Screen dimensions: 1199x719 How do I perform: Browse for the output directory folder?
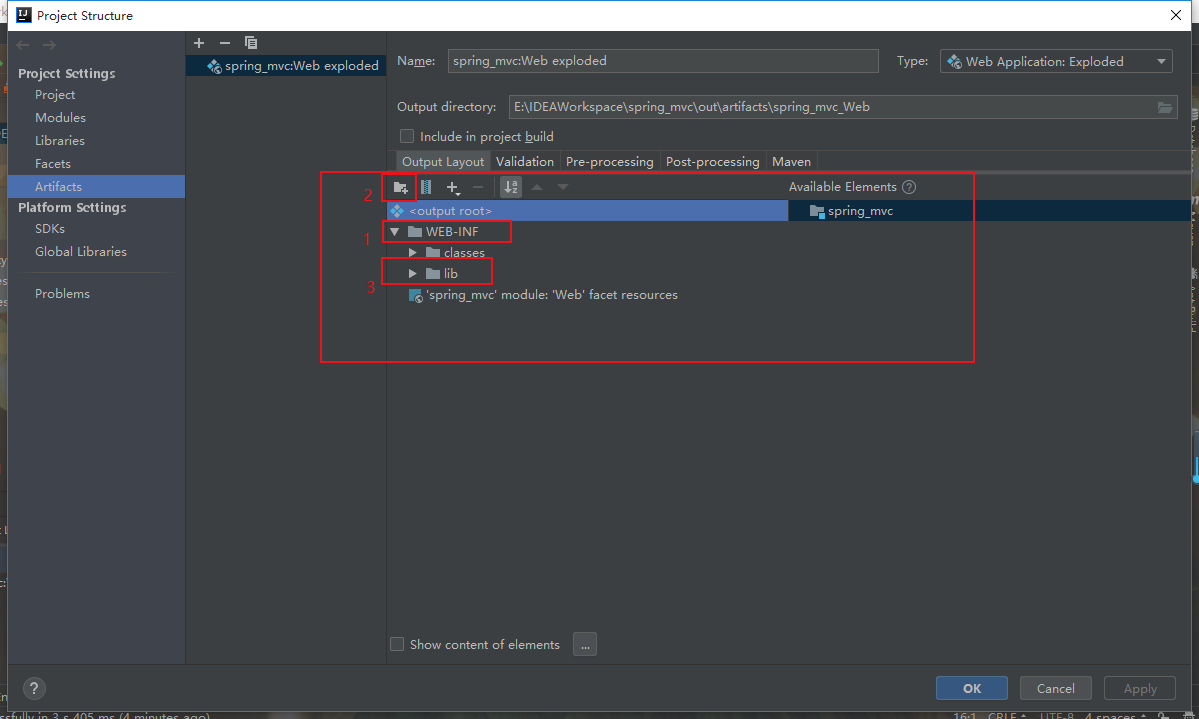(x=1165, y=108)
